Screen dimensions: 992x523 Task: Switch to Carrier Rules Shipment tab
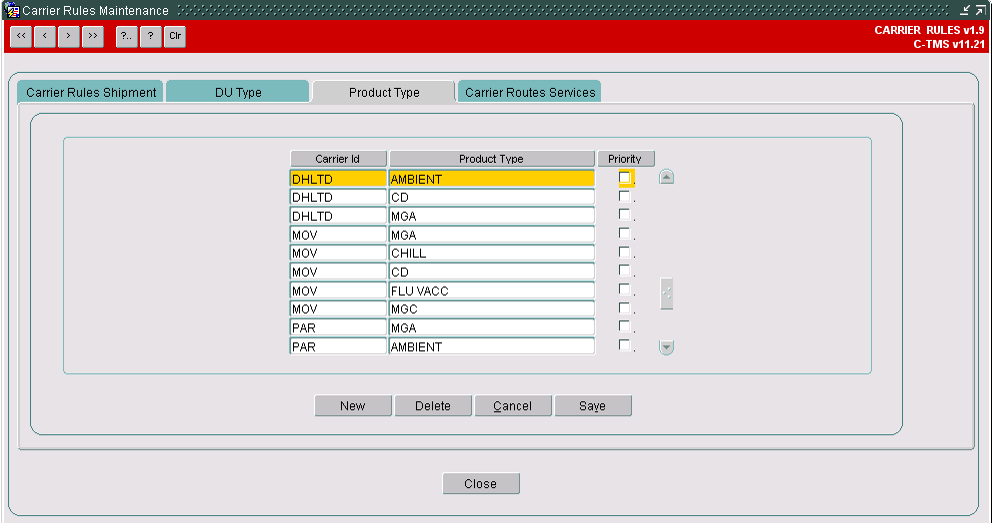tap(90, 92)
